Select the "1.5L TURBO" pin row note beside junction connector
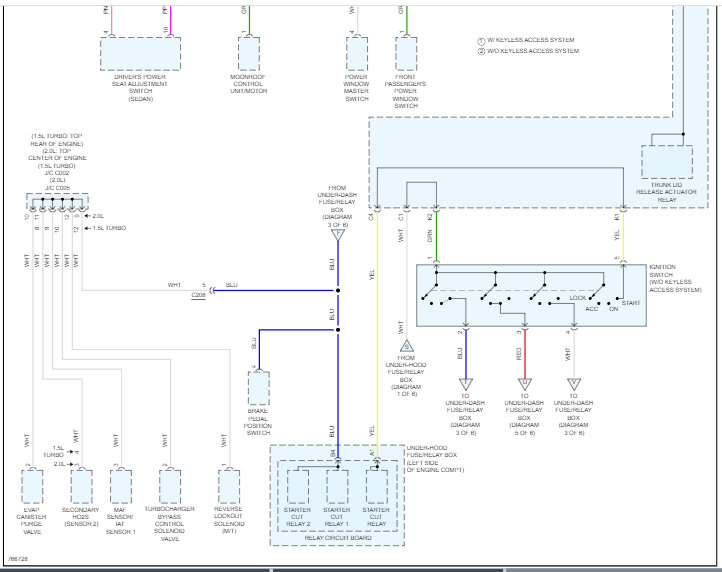This screenshot has width=722, height=572. point(109,228)
